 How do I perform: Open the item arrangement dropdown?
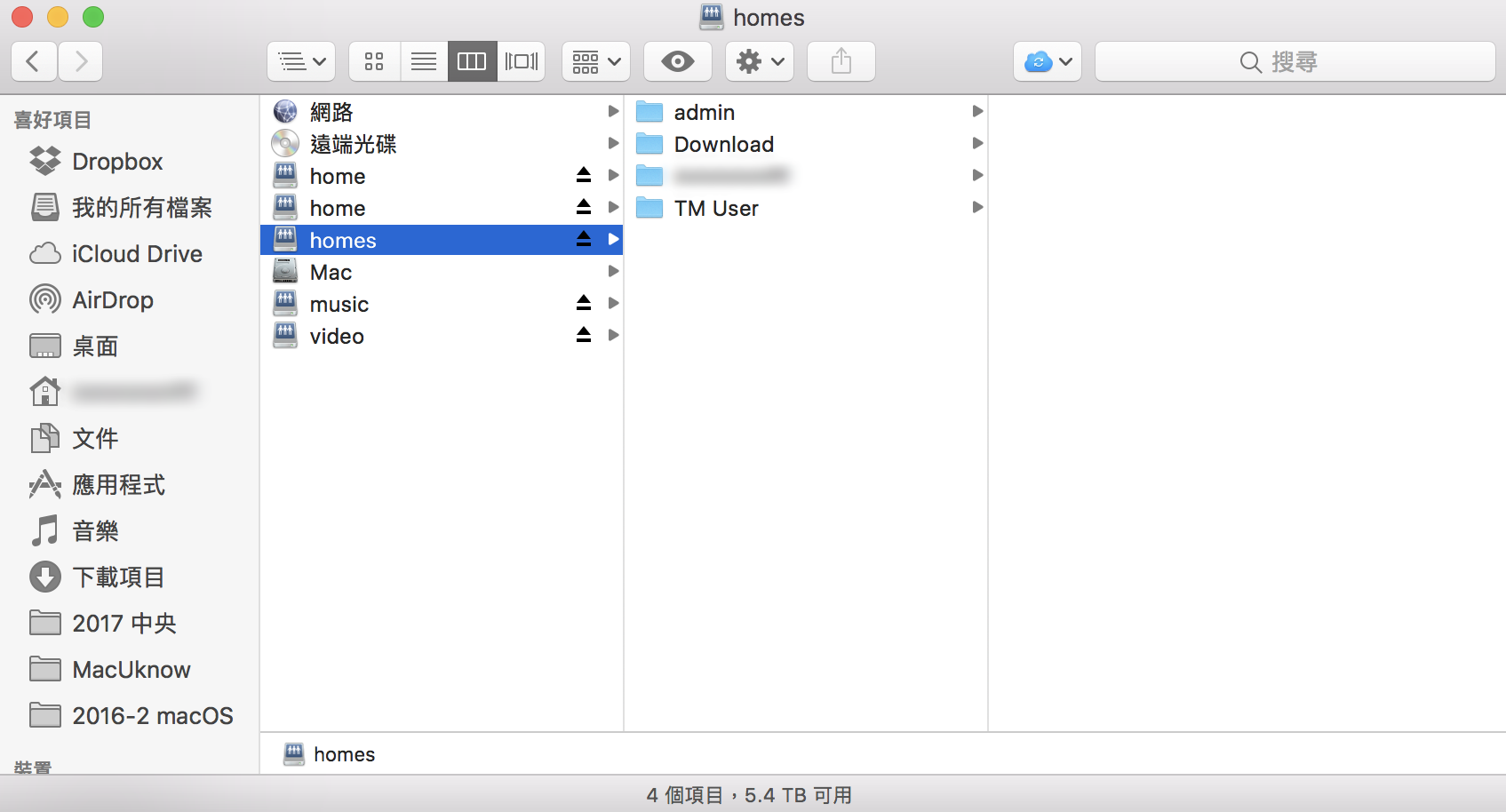coord(595,61)
